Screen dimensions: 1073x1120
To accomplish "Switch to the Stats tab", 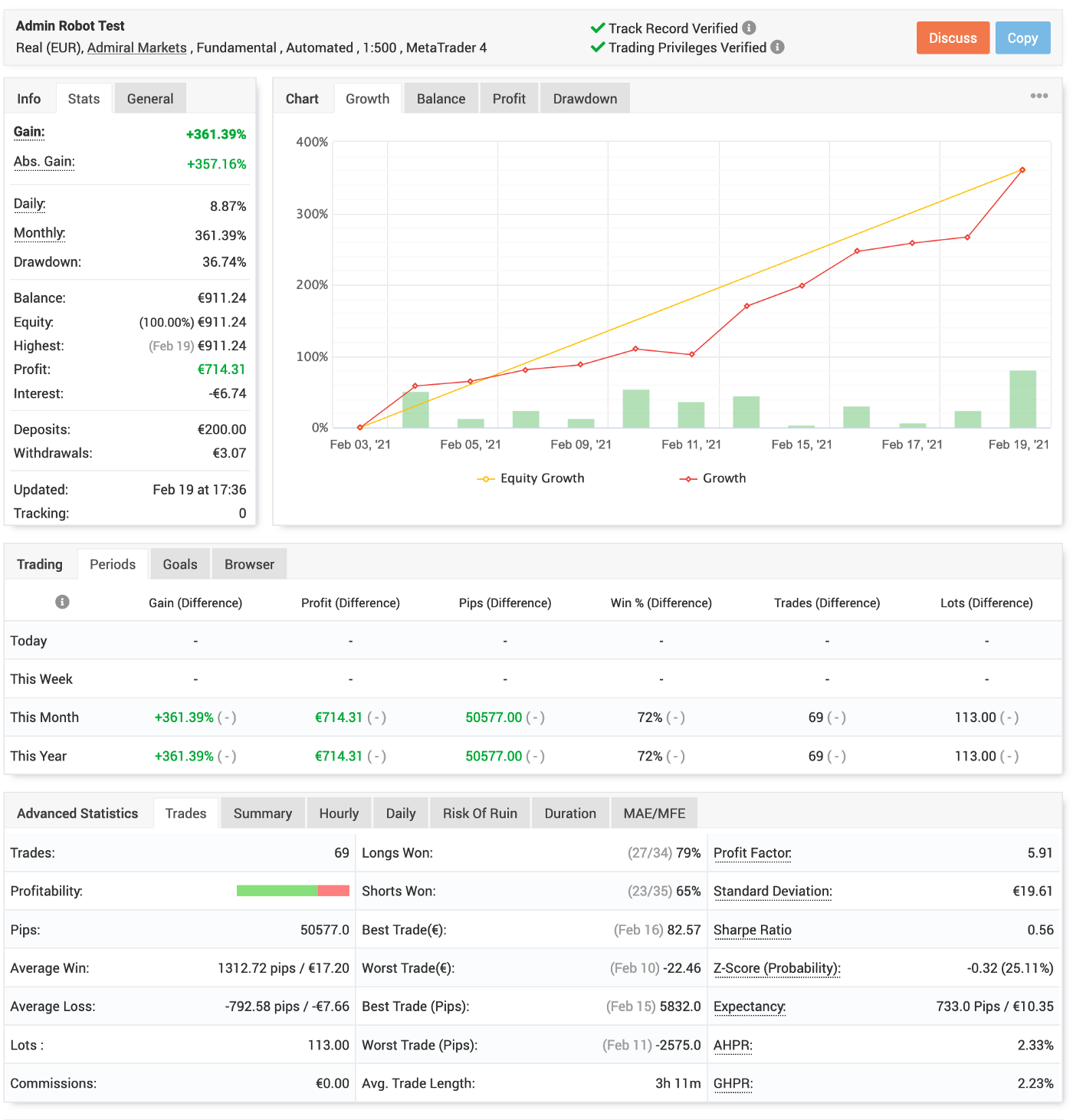I will (x=84, y=99).
